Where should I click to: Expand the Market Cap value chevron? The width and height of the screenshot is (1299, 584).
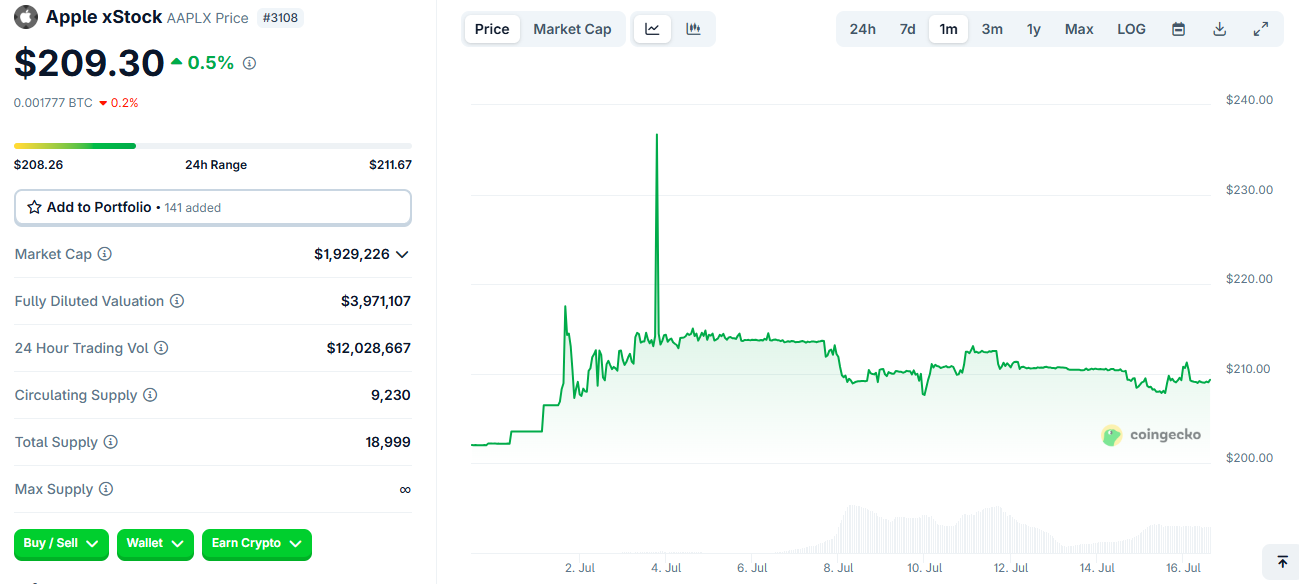pos(402,254)
